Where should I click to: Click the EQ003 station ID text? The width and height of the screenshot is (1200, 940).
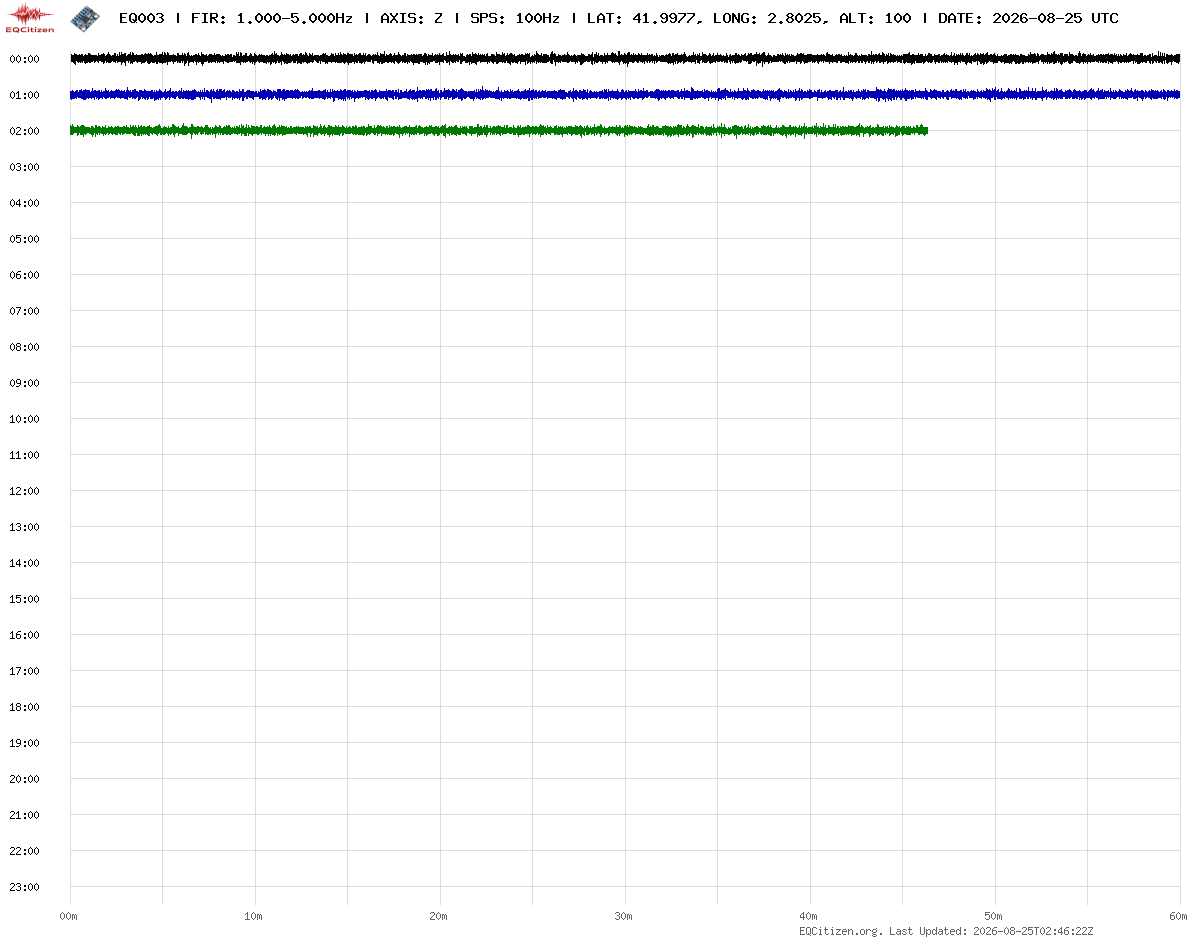141,18
